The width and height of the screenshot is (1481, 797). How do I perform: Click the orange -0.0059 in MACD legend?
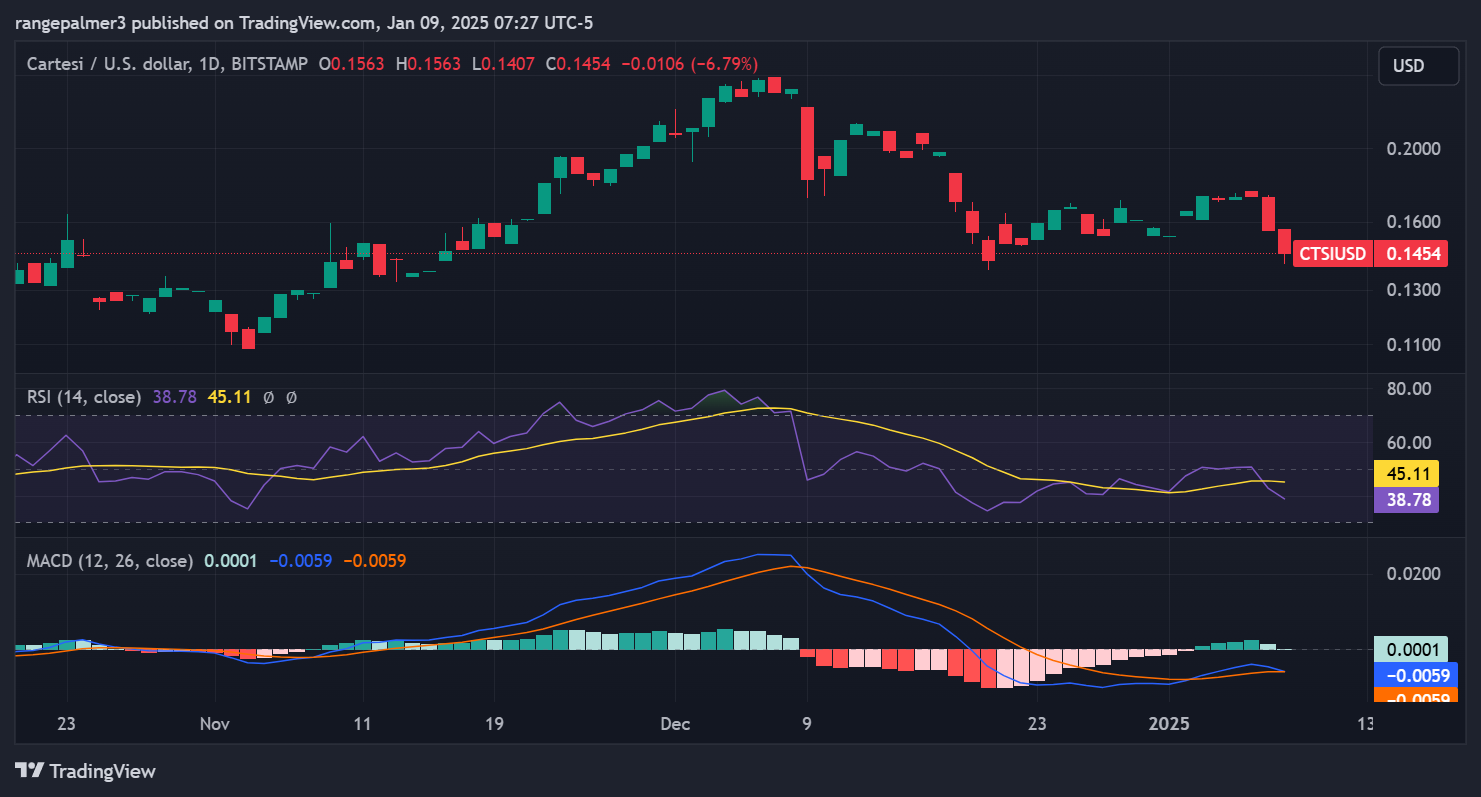pos(374,561)
